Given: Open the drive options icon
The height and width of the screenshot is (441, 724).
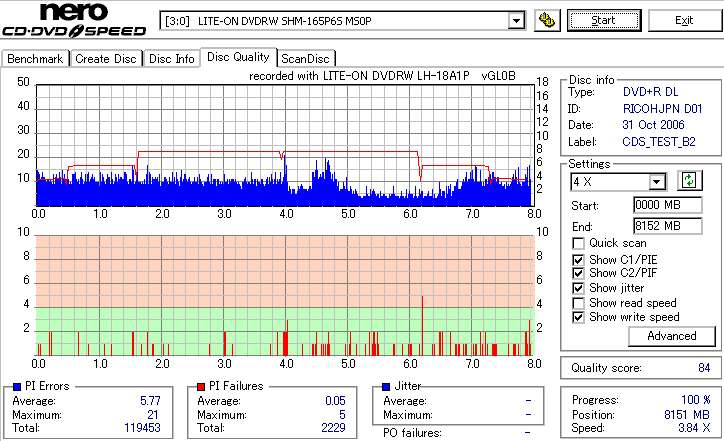Looking at the screenshot, I should pos(547,20).
